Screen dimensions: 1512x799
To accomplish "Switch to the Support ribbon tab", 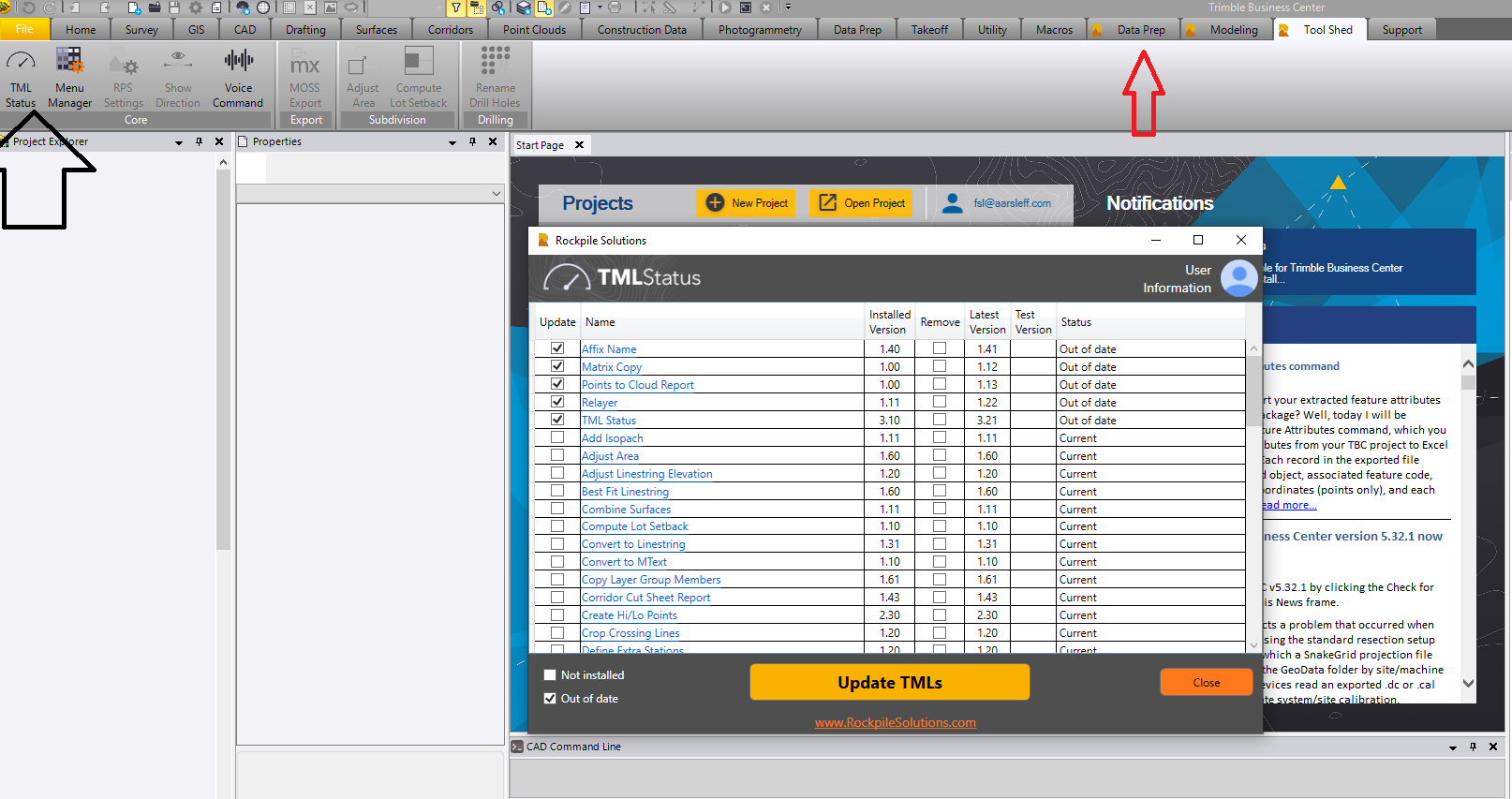I will coord(1401,30).
